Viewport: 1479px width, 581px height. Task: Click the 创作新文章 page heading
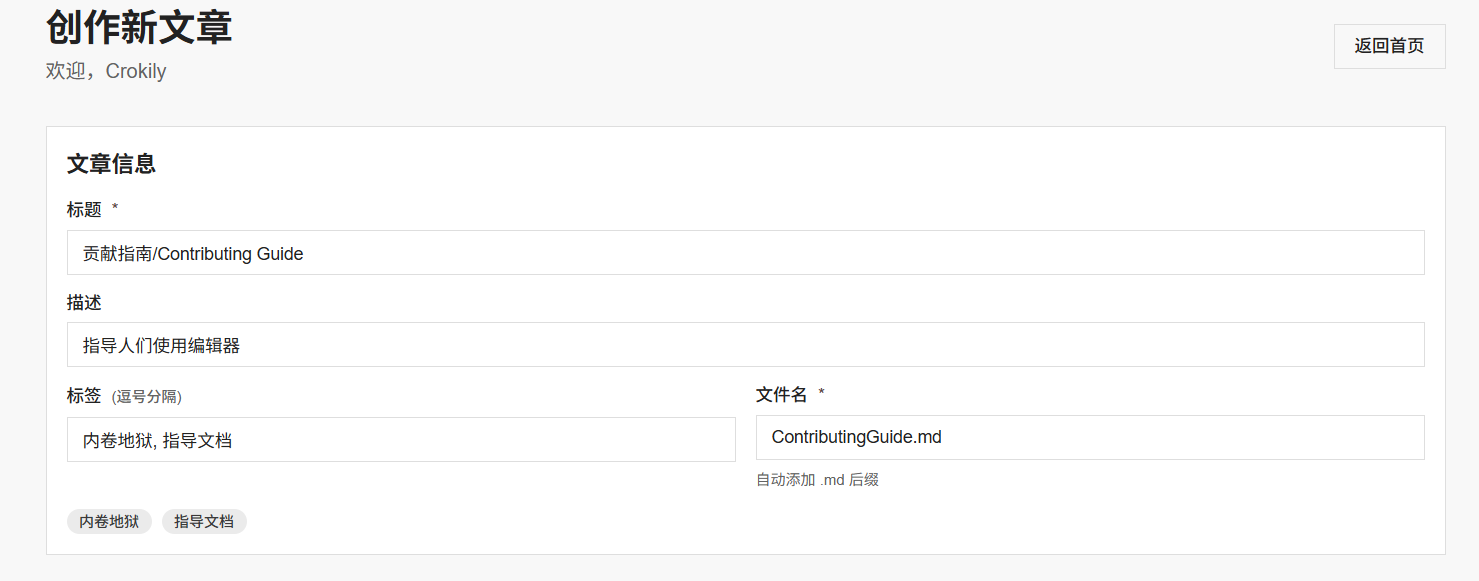point(139,27)
